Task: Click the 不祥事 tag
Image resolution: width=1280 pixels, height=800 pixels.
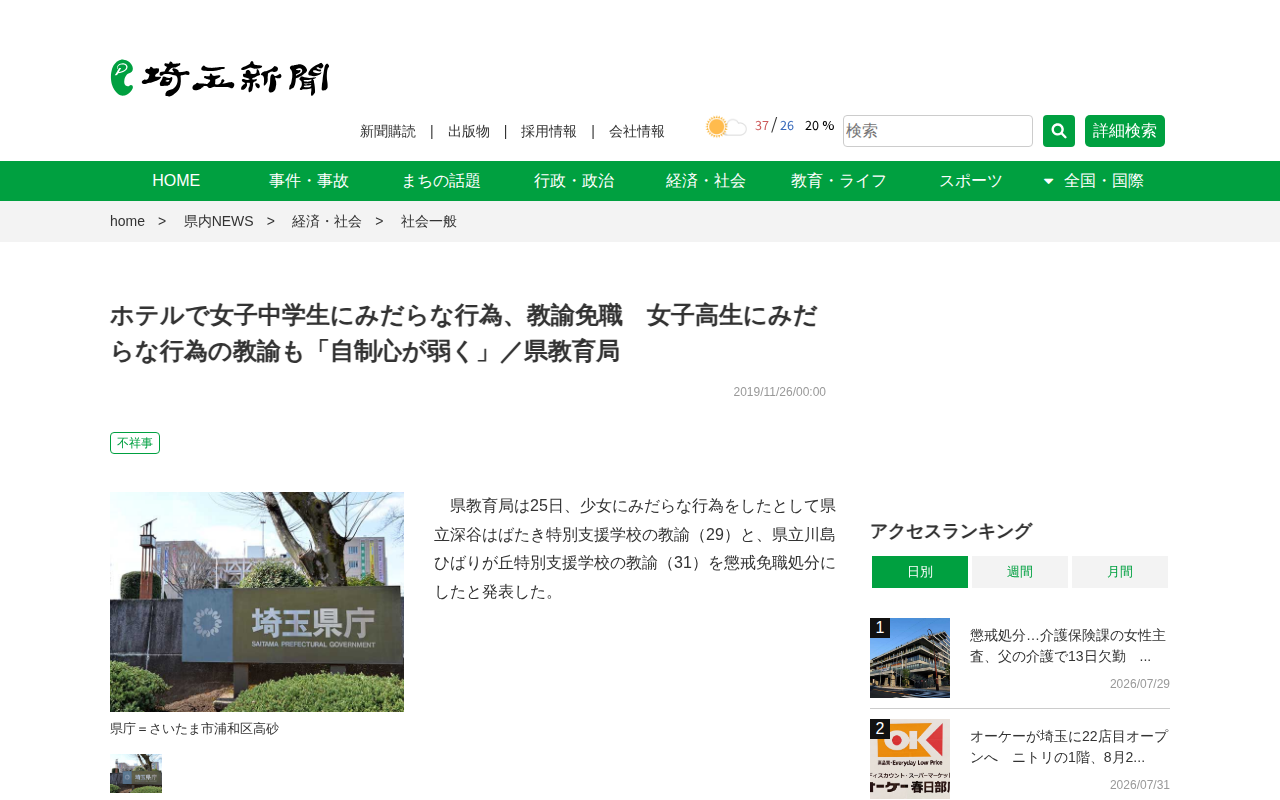Action: click(135, 443)
